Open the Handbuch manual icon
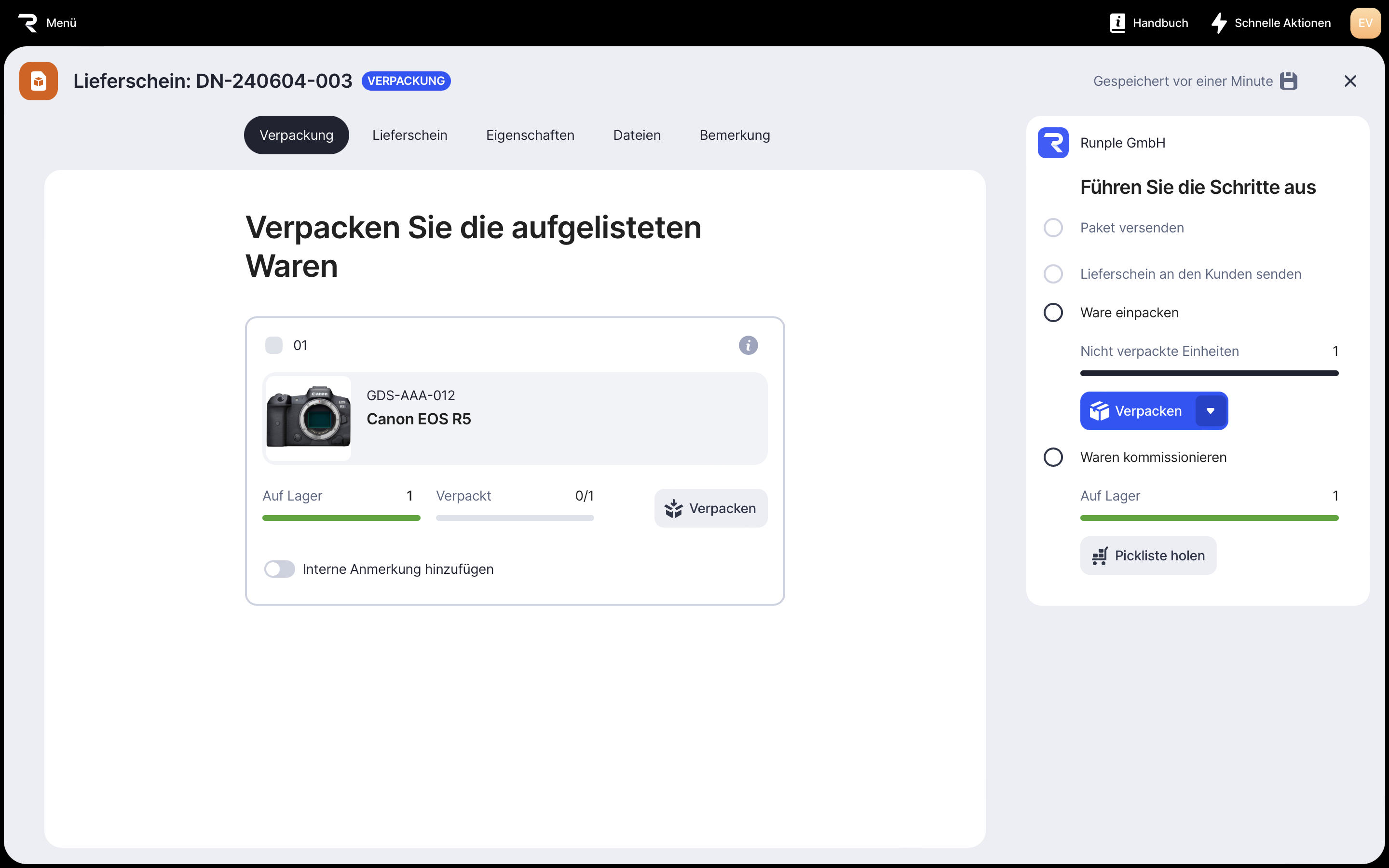This screenshot has width=1389, height=868. (x=1117, y=23)
